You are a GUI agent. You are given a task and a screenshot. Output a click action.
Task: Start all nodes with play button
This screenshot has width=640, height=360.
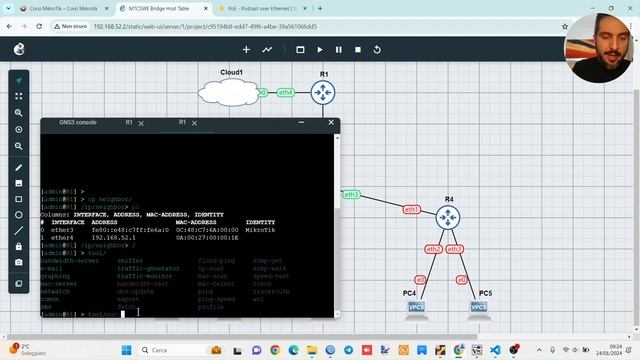pyautogui.click(x=320, y=49)
